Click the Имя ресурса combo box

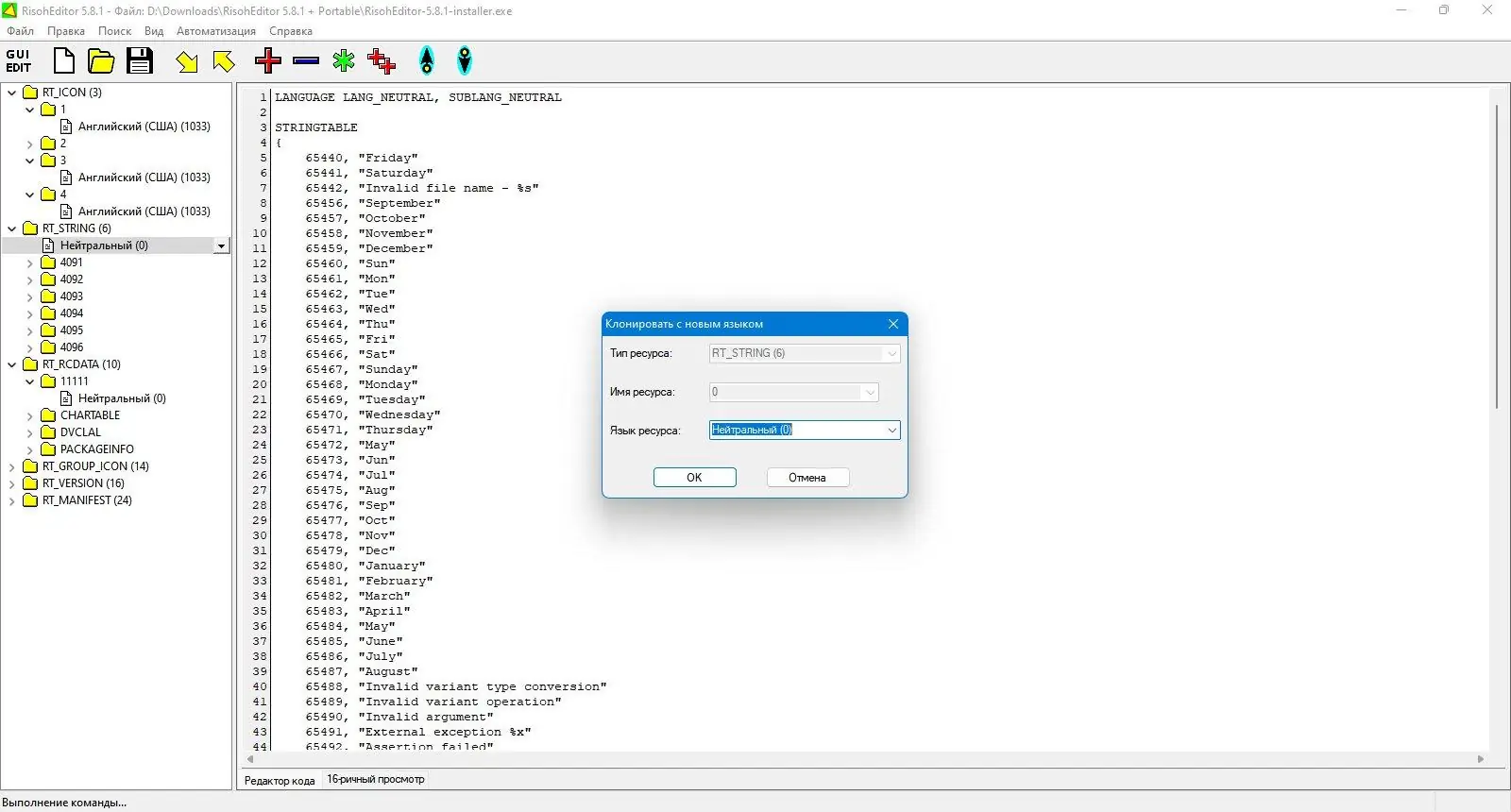[794, 392]
